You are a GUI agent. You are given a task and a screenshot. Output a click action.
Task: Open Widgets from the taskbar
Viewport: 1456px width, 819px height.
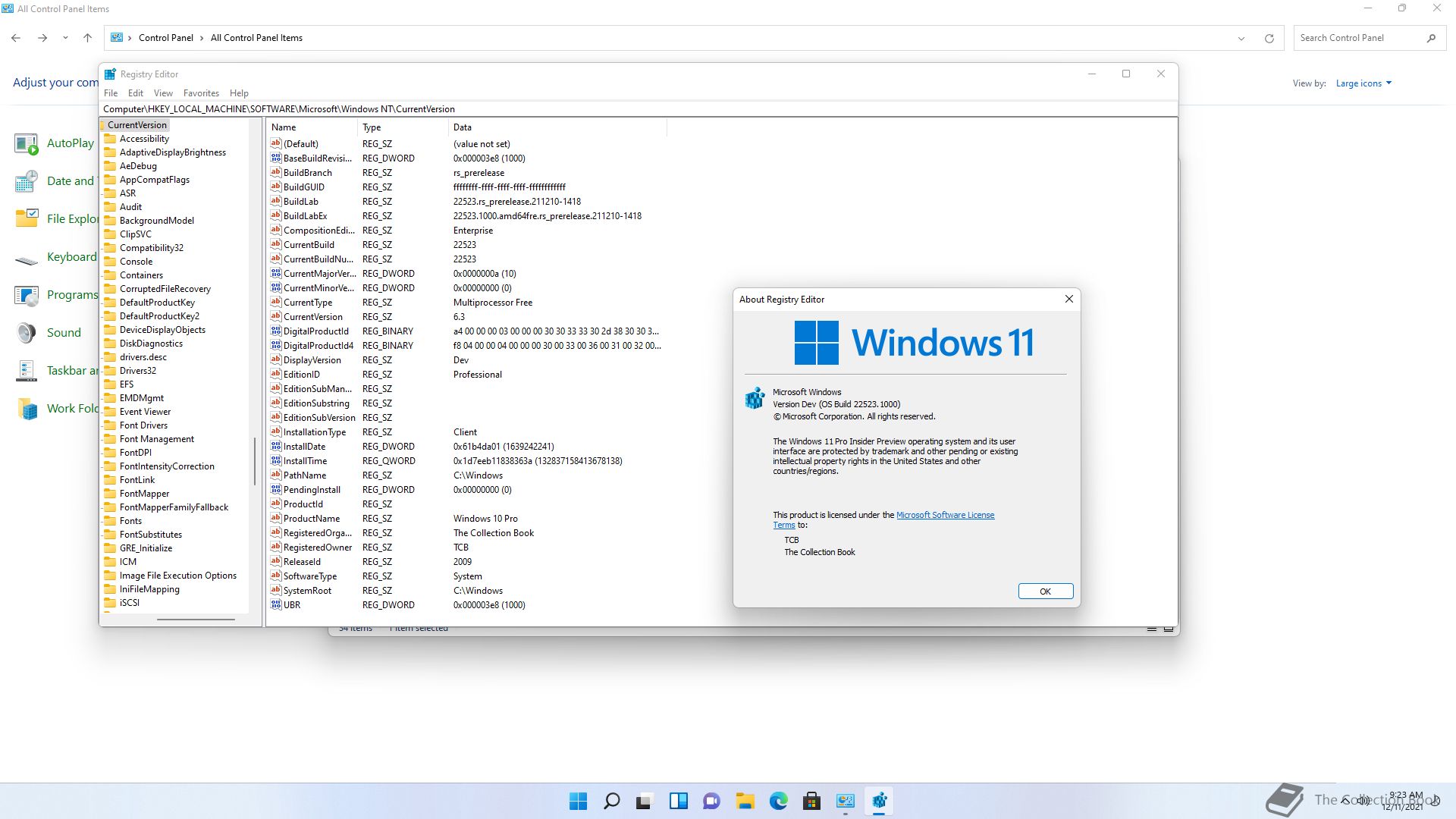point(678,801)
